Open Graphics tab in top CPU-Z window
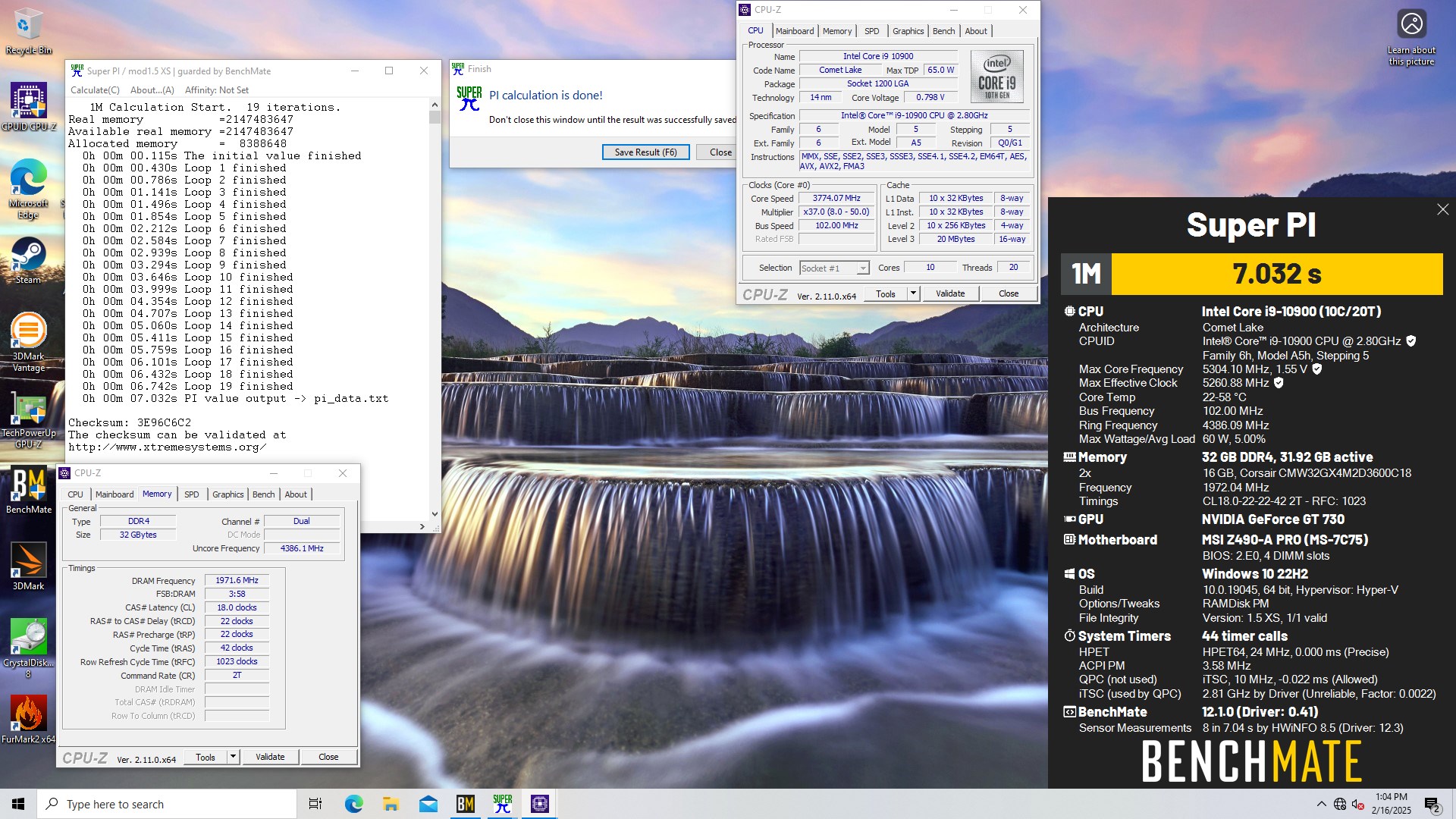The image size is (1456, 819). [908, 31]
